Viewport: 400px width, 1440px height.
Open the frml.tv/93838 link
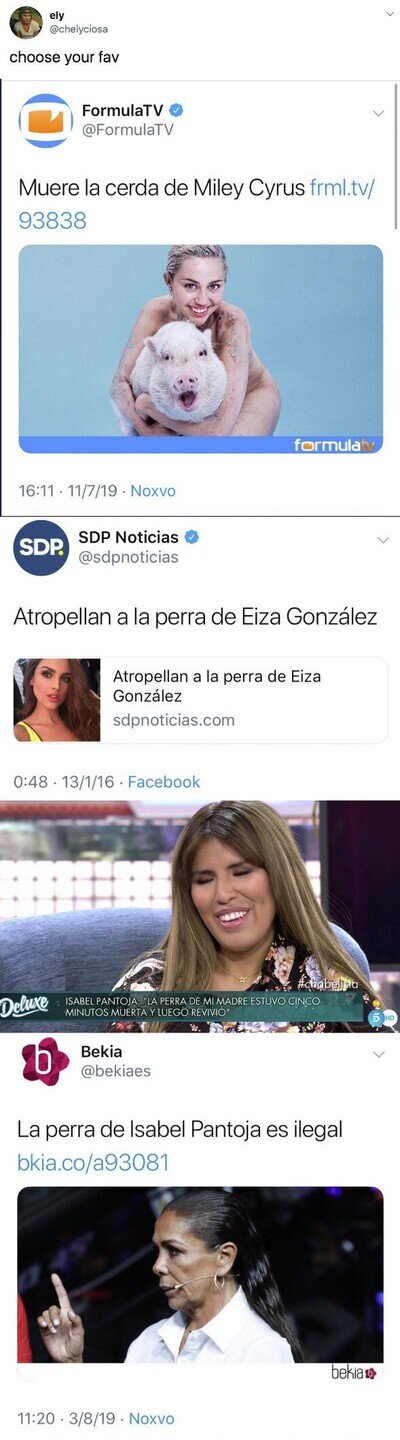(197, 204)
